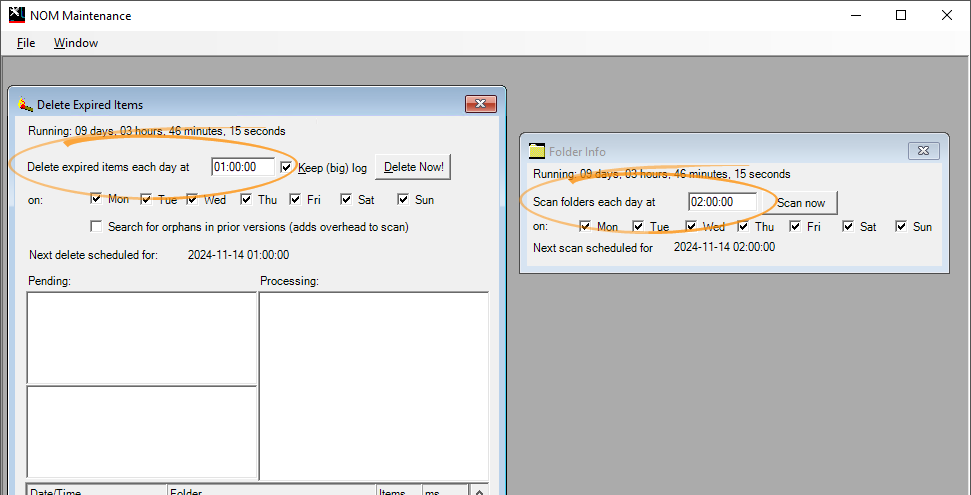Click inside the upper Pending list box
This screenshot has width=971, height=495.
coord(142,338)
